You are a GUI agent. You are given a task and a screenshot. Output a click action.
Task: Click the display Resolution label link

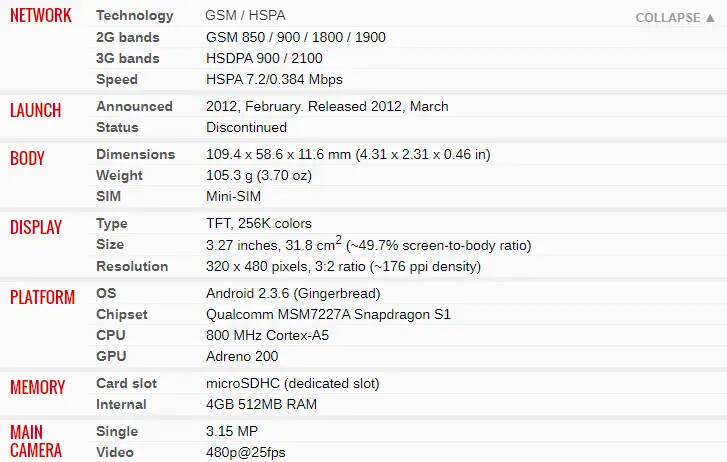[x=132, y=266]
